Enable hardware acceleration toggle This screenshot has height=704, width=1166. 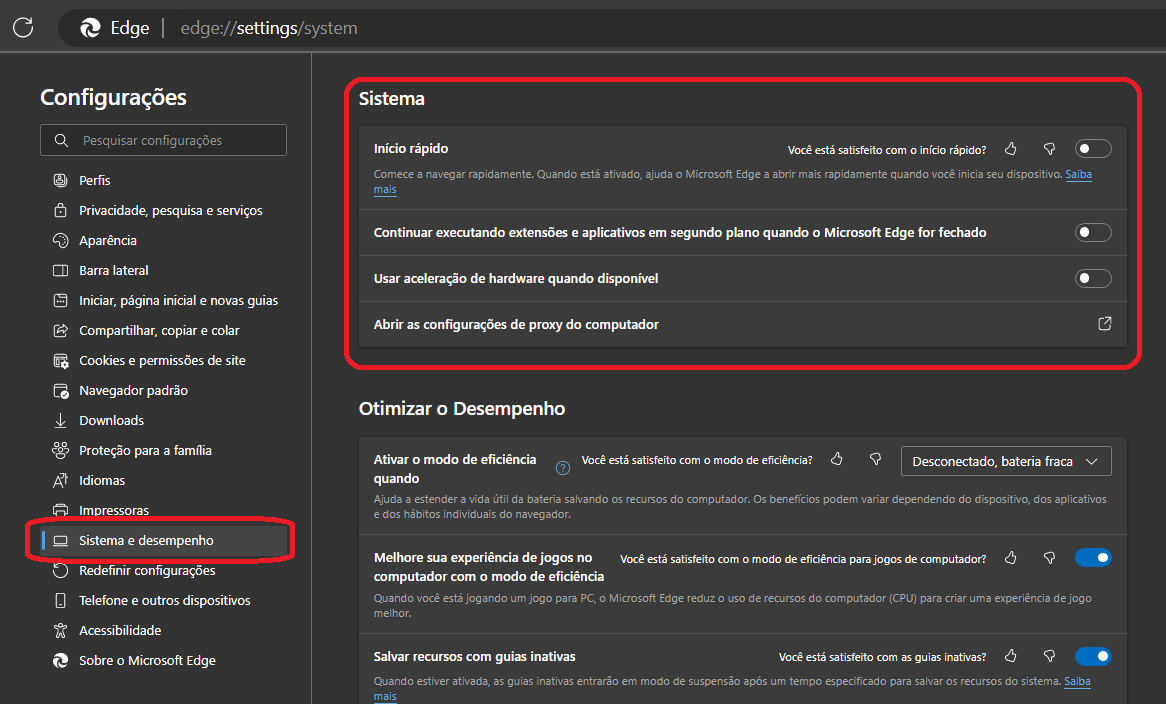pyautogui.click(x=1093, y=279)
